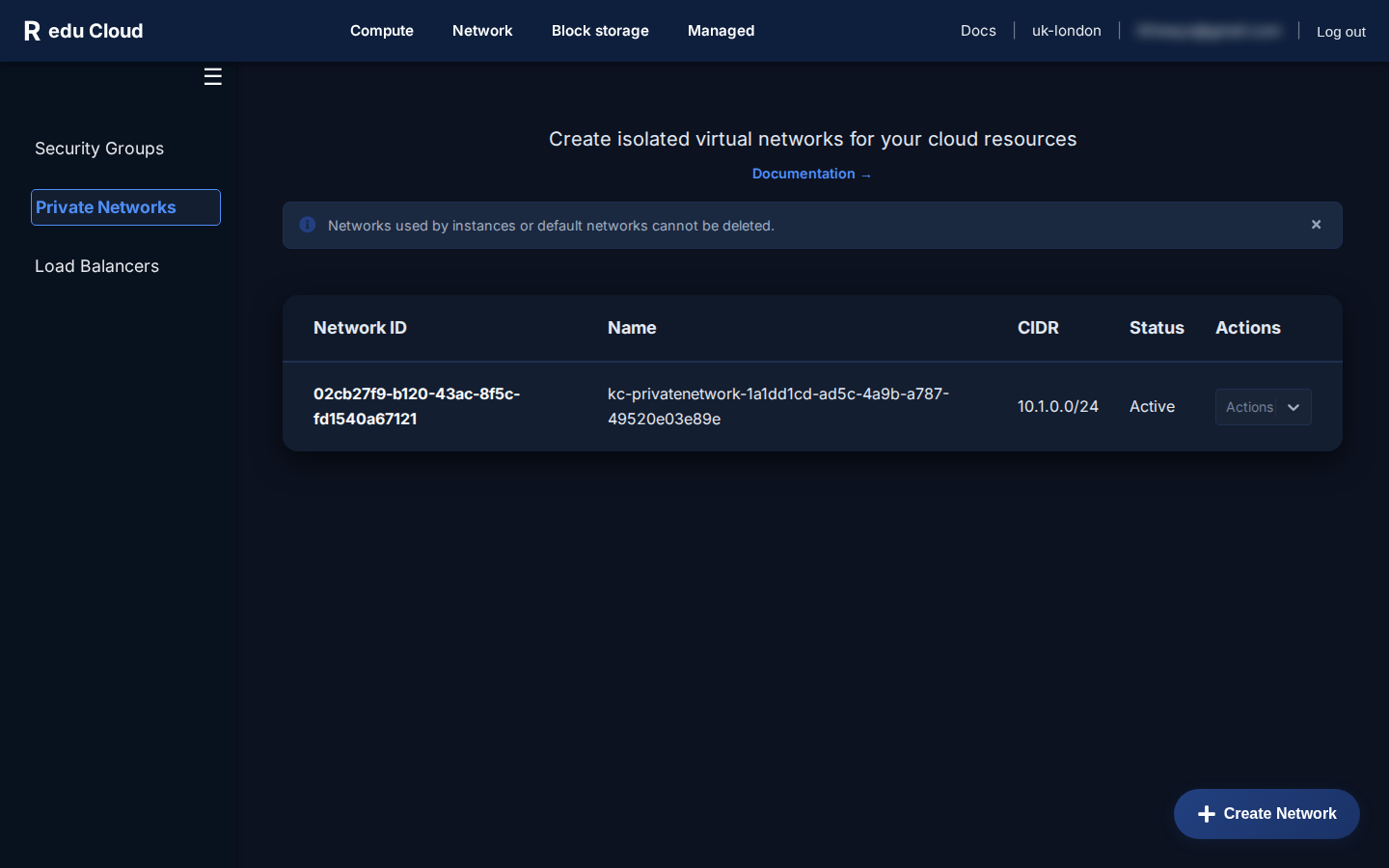Click the CIDR column header
1389x868 pixels.
coord(1038,328)
